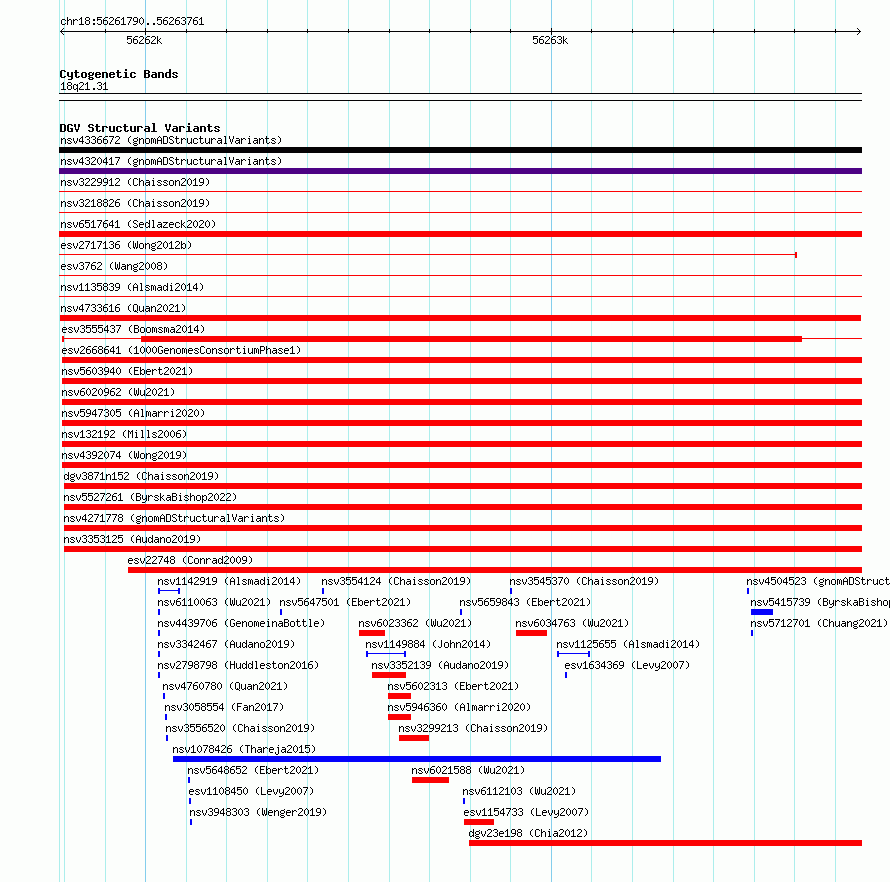The width and height of the screenshot is (890, 882).
Task: Click nsv3342467 (Audano2019) label
Action: (x=226, y=644)
